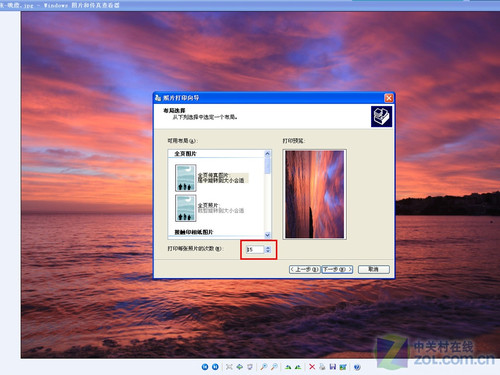Select the first full page fax print layout
The image size is (500, 375).
coord(211,178)
